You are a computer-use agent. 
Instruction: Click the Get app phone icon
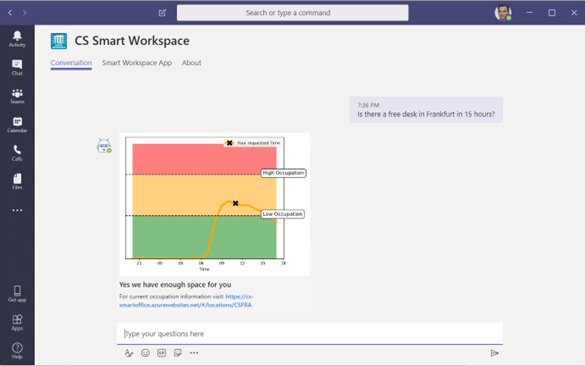pyautogui.click(x=17, y=294)
